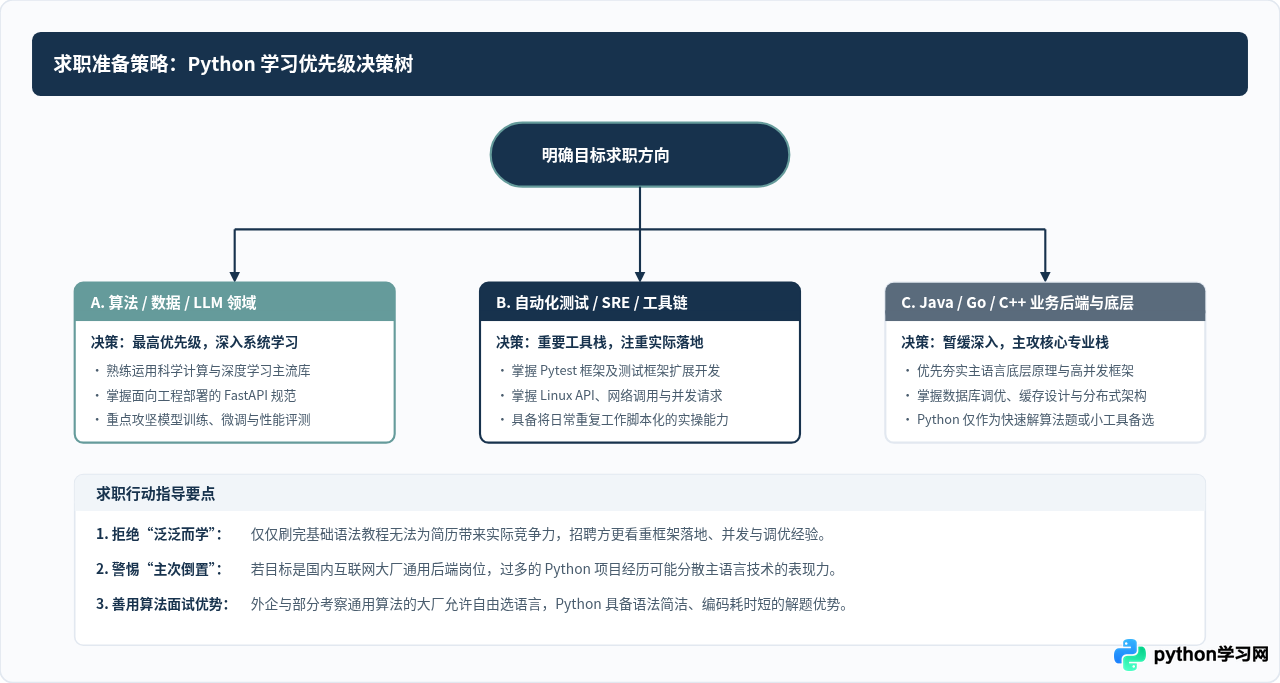Click 重点攻坚模型训练、微调与性能评测
The image size is (1280, 683).
click(x=208, y=420)
